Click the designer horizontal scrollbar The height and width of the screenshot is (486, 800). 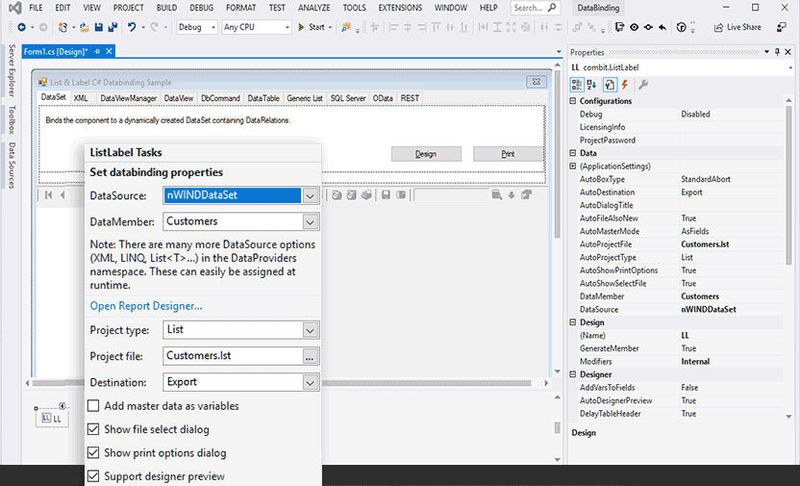tap(281, 382)
